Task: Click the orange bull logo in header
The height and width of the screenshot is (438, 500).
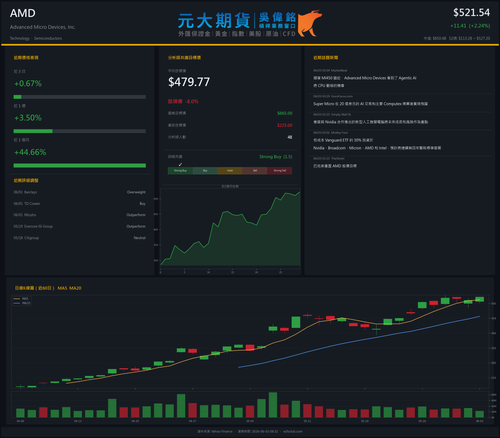Action: click(x=310, y=23)
